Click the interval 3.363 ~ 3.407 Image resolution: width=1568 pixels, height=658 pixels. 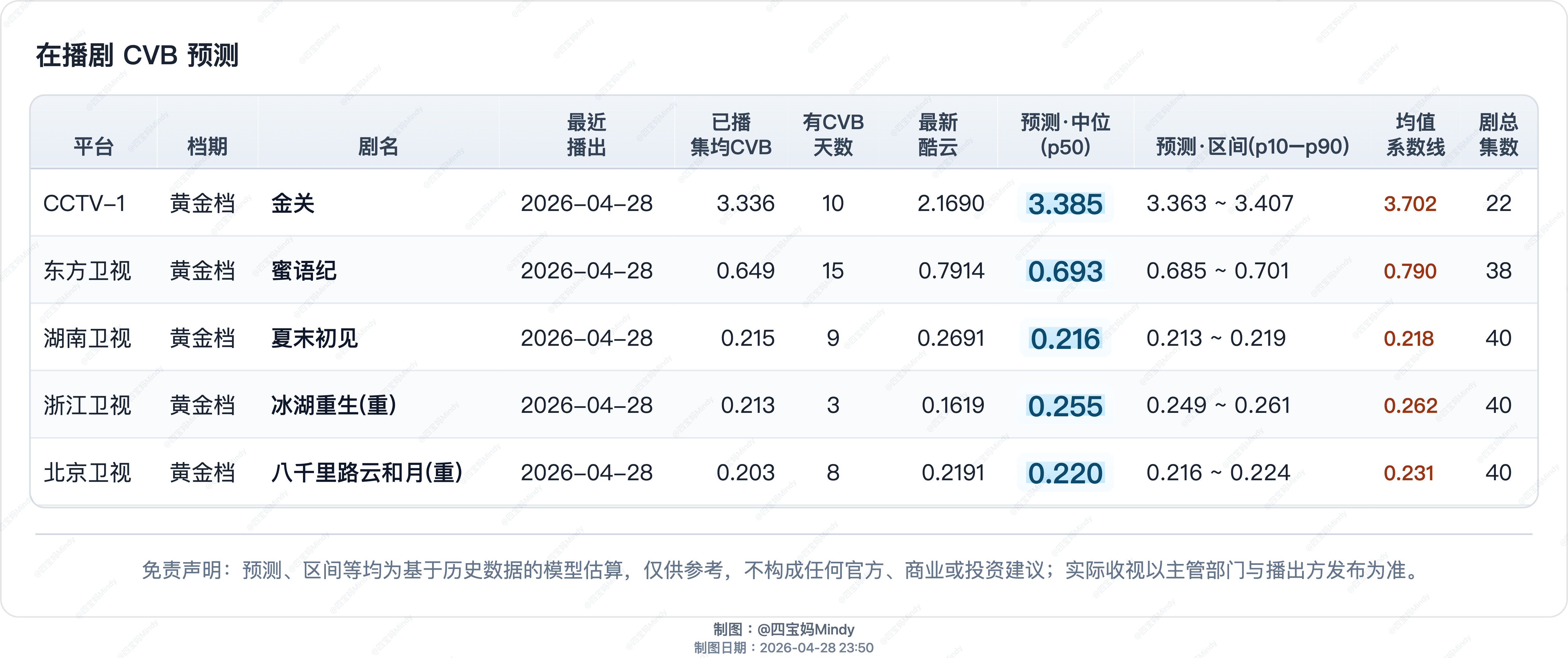coord(1220,203)
